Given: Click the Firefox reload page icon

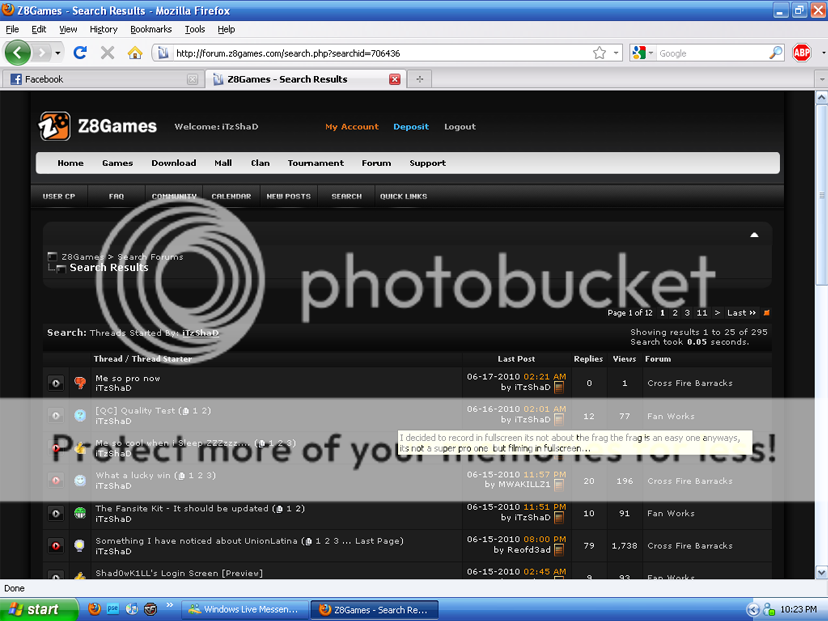Looking at the screenshot, I should pos(80,53).
